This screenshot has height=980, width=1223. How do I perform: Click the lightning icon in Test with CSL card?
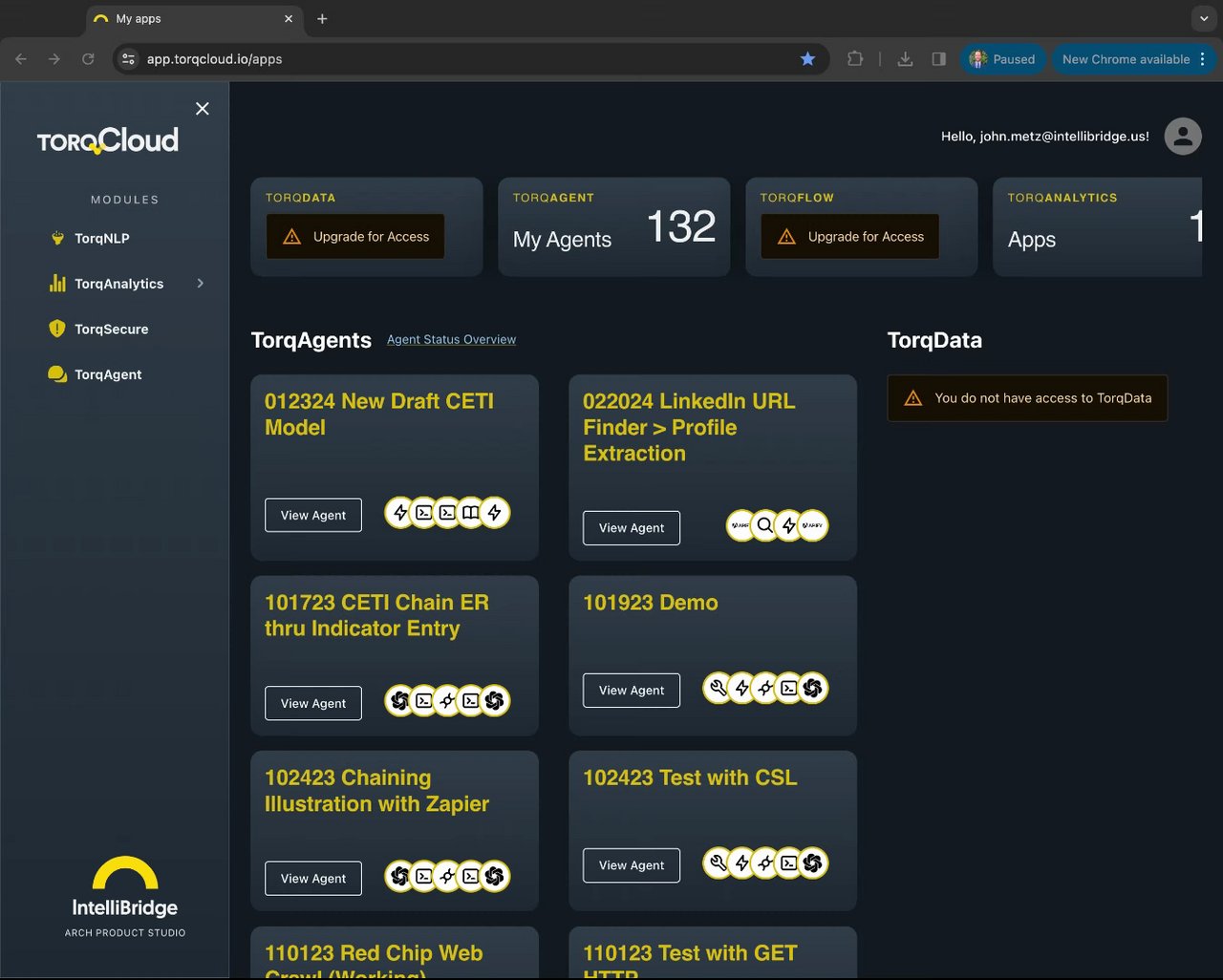pos(742,863)
